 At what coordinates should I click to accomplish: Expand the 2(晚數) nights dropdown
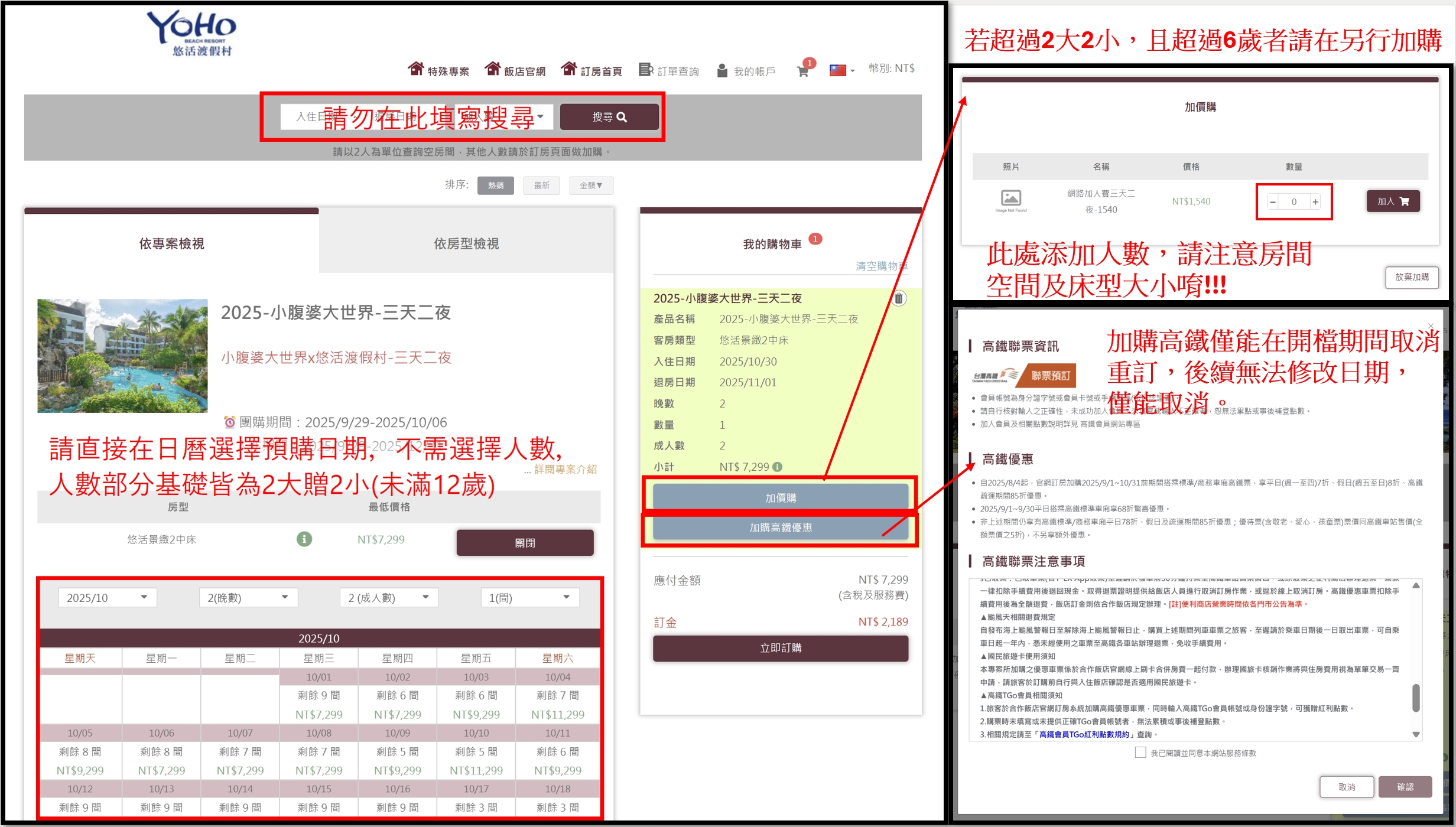click(x=248, y=598)
